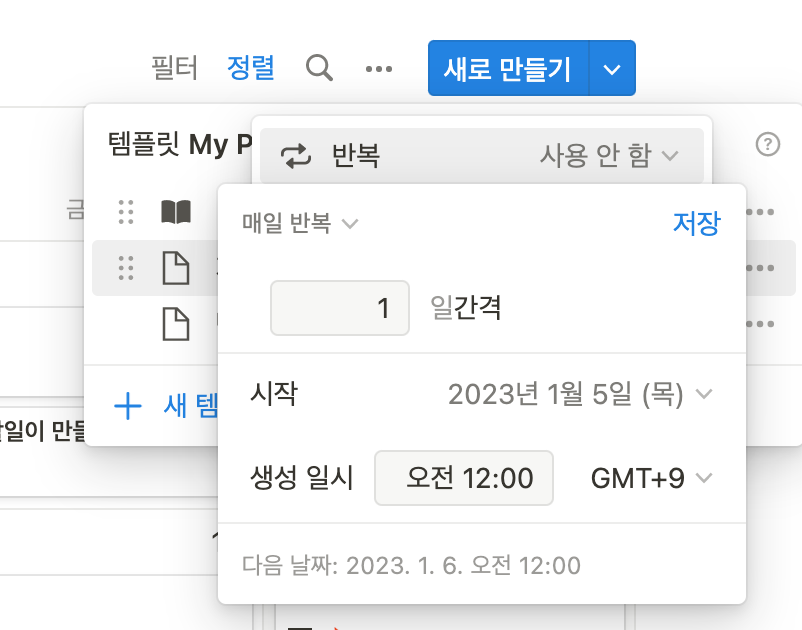802x630 pixels.
Task: Open the 시작 date picker showing 2023년 1월 5일
Action: [580, 394]
